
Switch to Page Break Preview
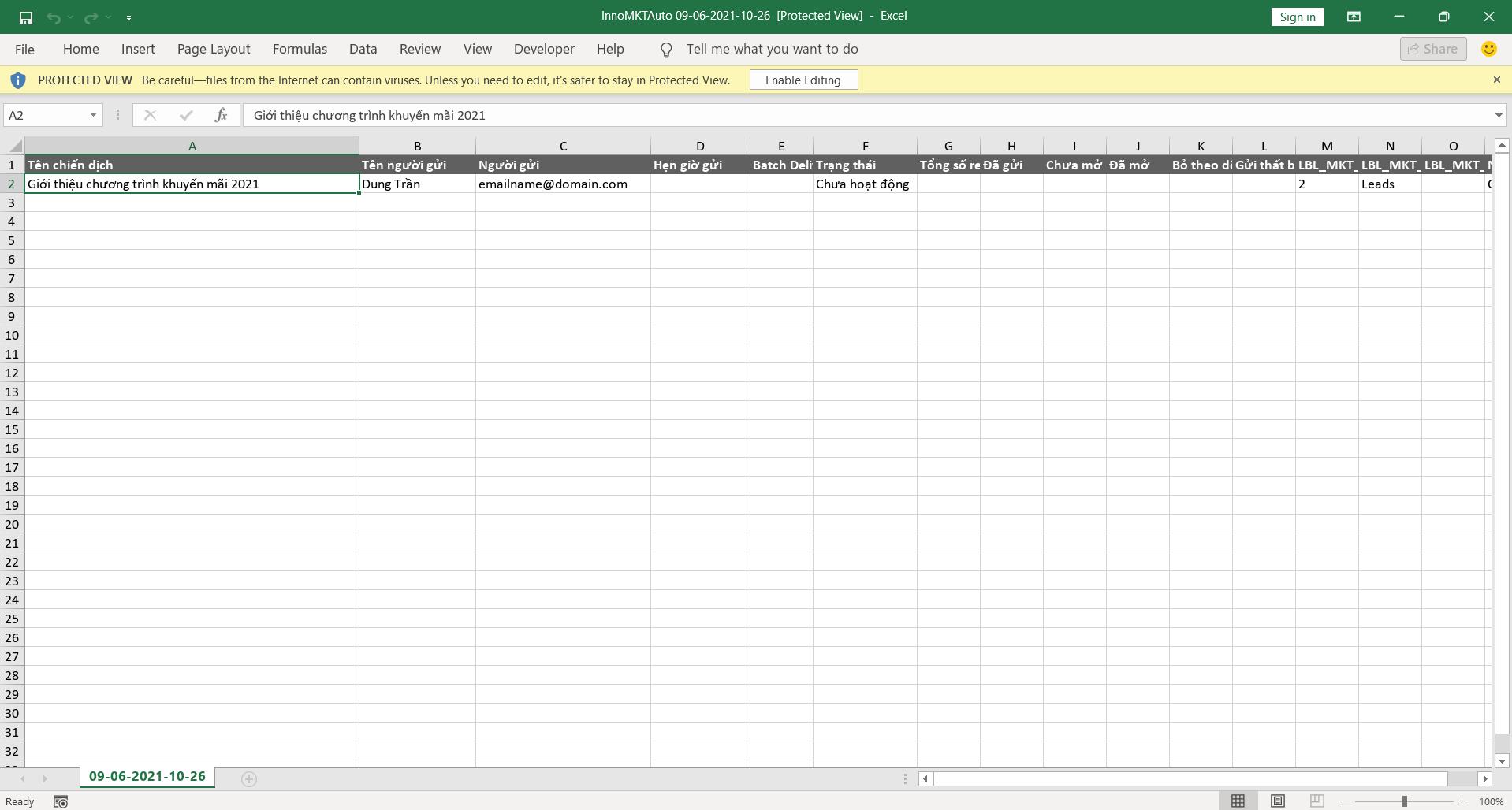(1316, 801)
